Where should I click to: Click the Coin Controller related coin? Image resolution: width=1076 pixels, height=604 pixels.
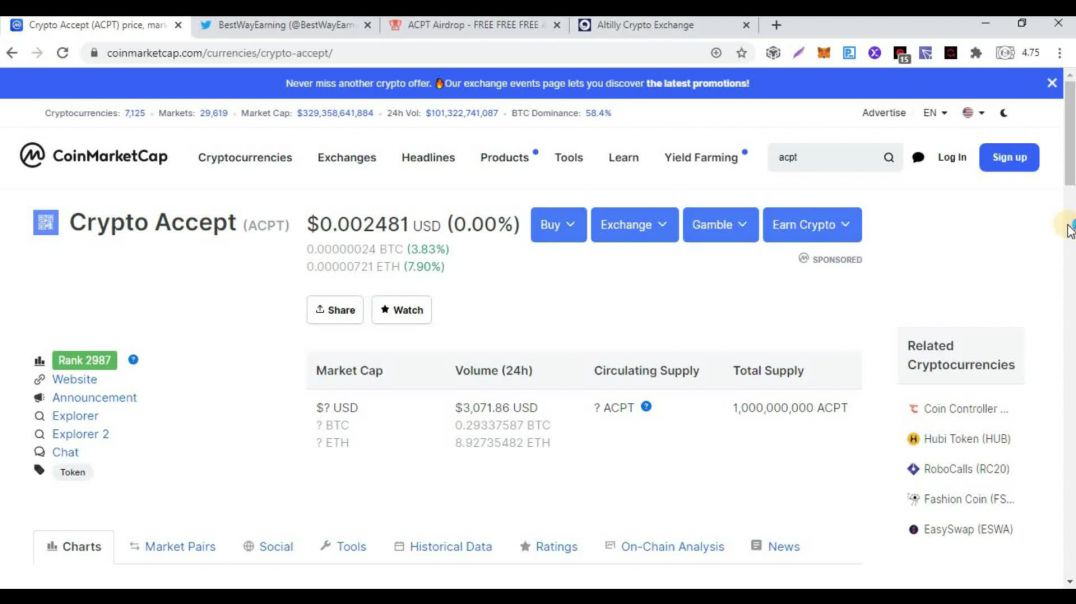[x=958, y=408]
